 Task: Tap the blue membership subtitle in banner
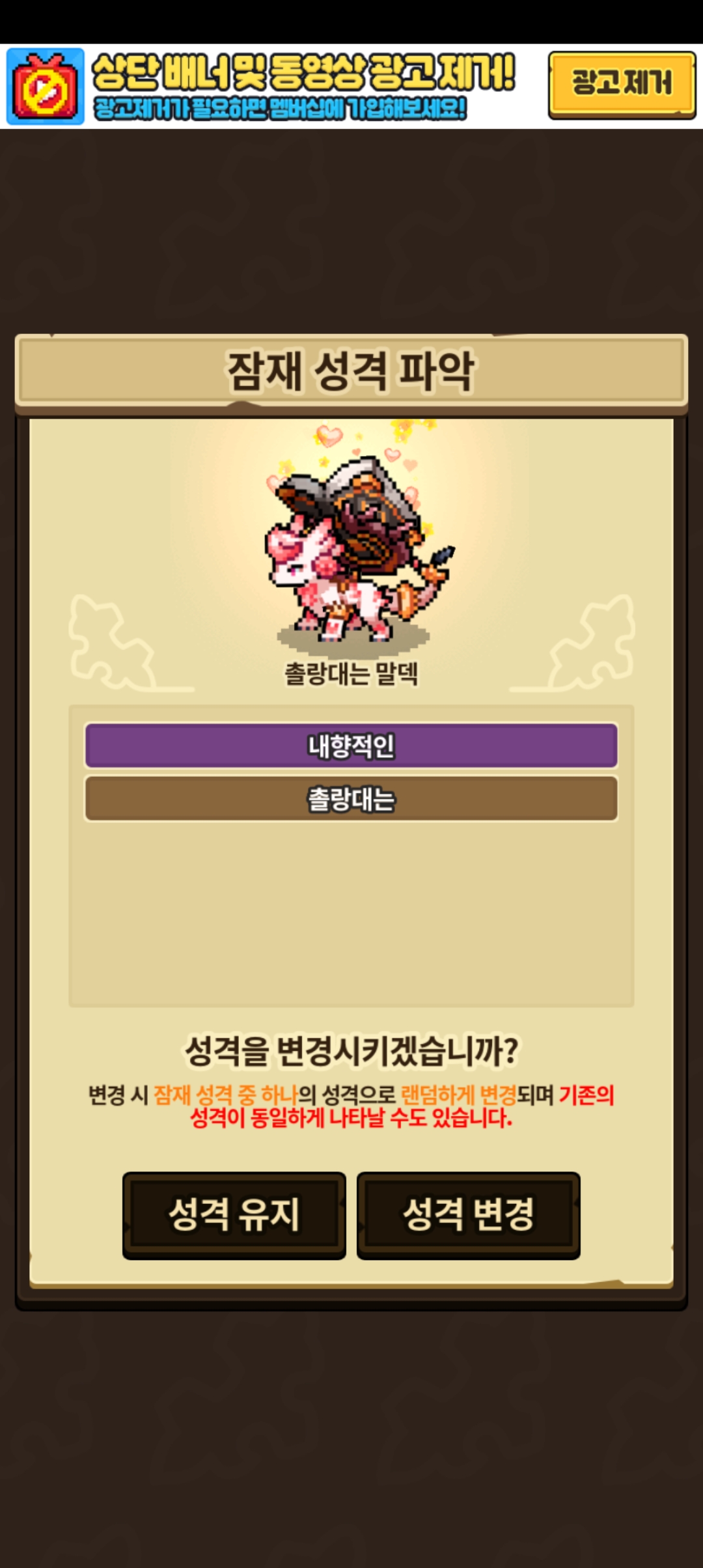click(x=280, y=108)
